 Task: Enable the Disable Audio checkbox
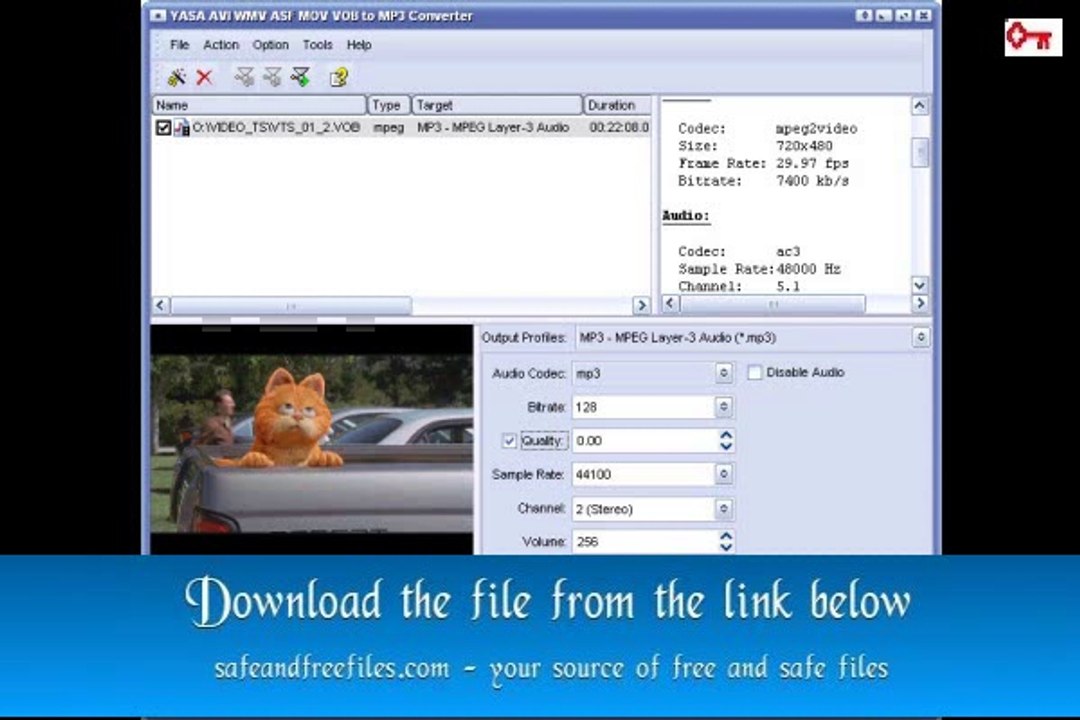tap(755, 373)
